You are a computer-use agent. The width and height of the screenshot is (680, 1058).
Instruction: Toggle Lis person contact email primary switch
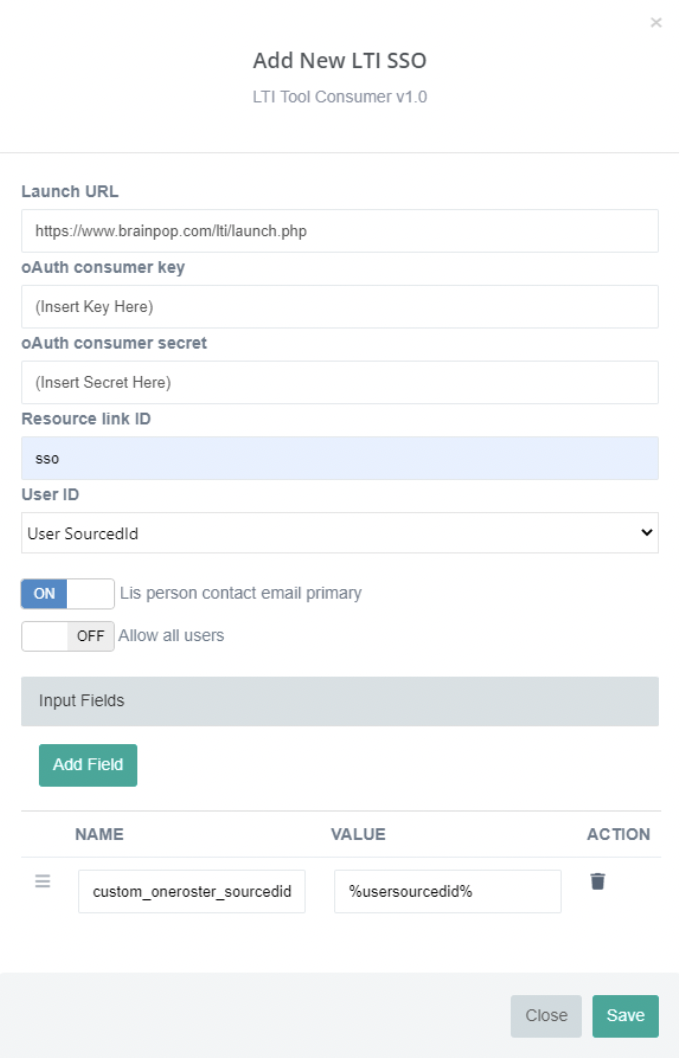click(x=67, y=593)
